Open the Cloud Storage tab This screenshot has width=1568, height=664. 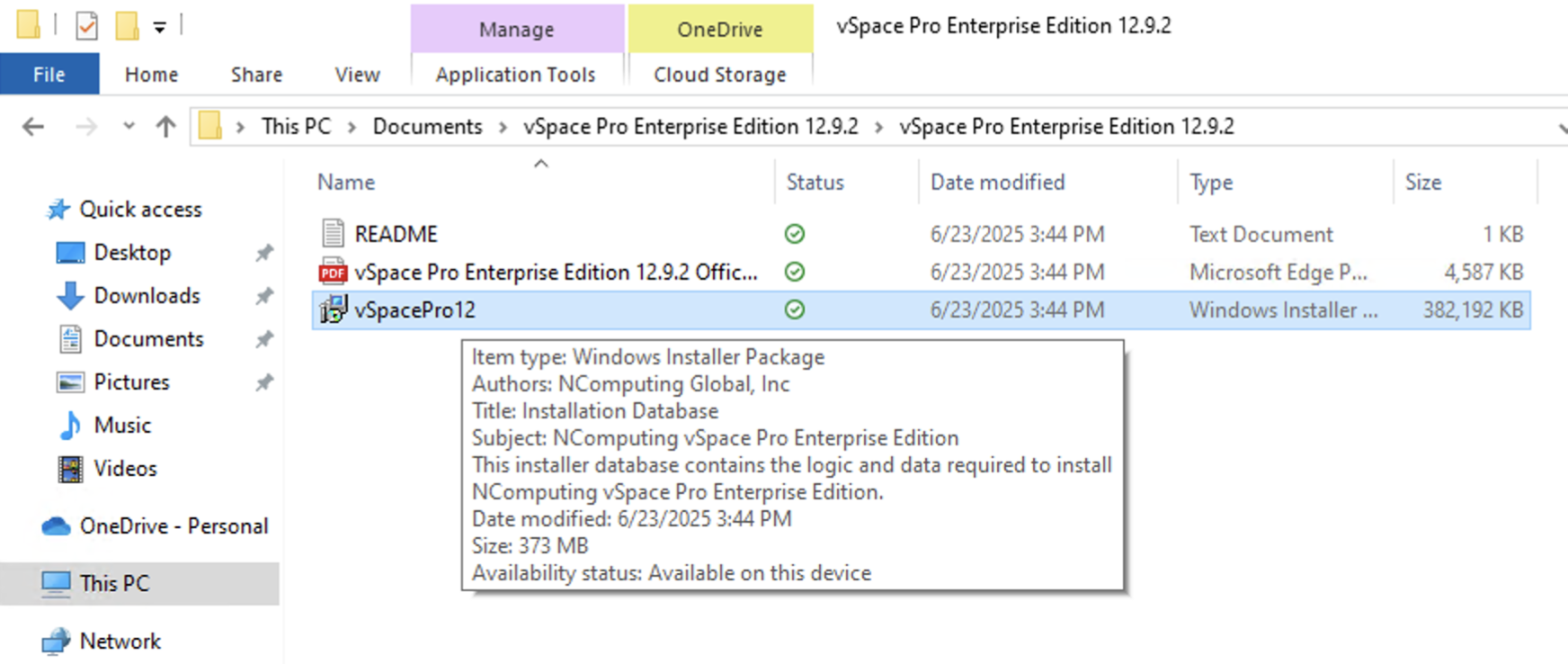click(x=720, y=75)
